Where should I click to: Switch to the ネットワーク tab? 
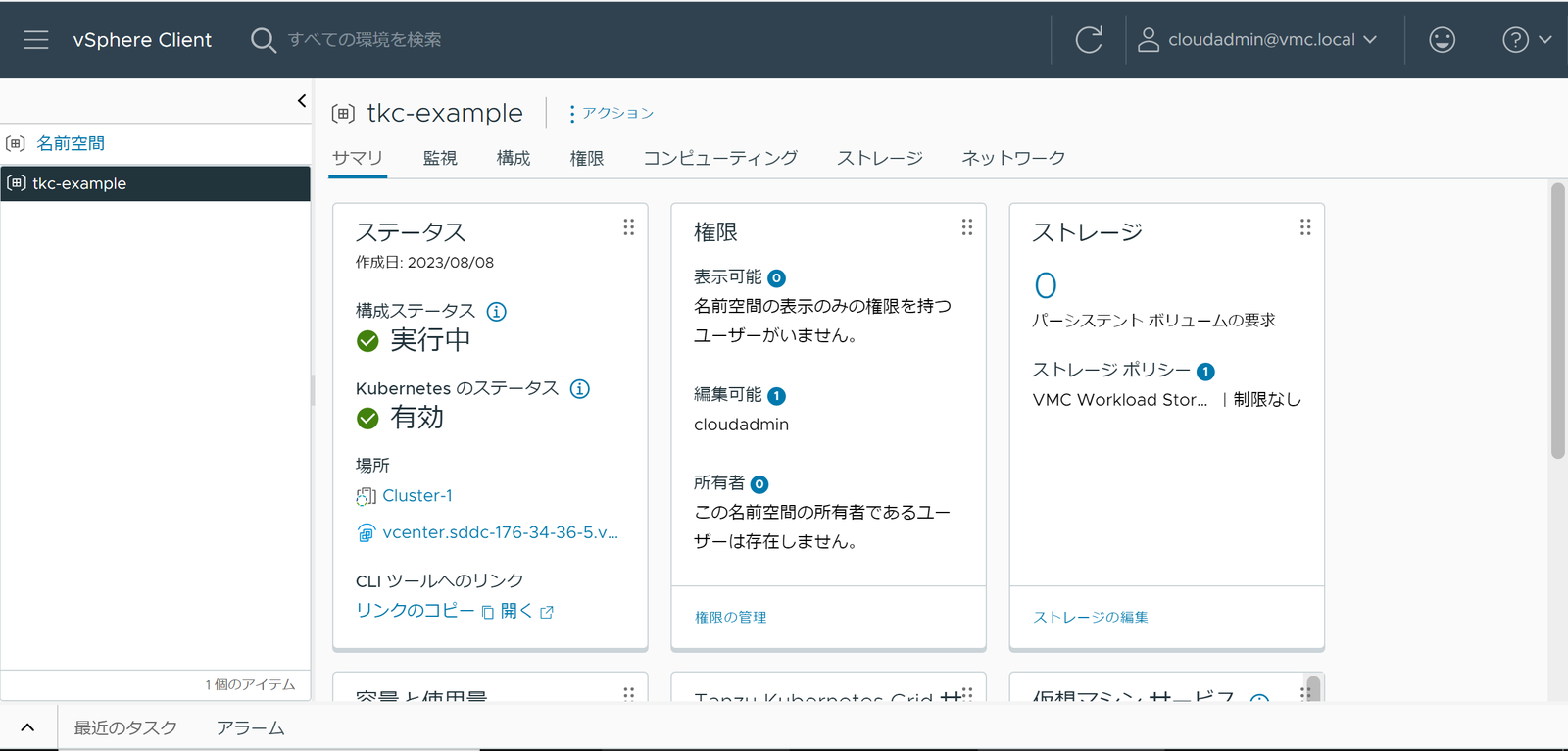[1013, 158]
